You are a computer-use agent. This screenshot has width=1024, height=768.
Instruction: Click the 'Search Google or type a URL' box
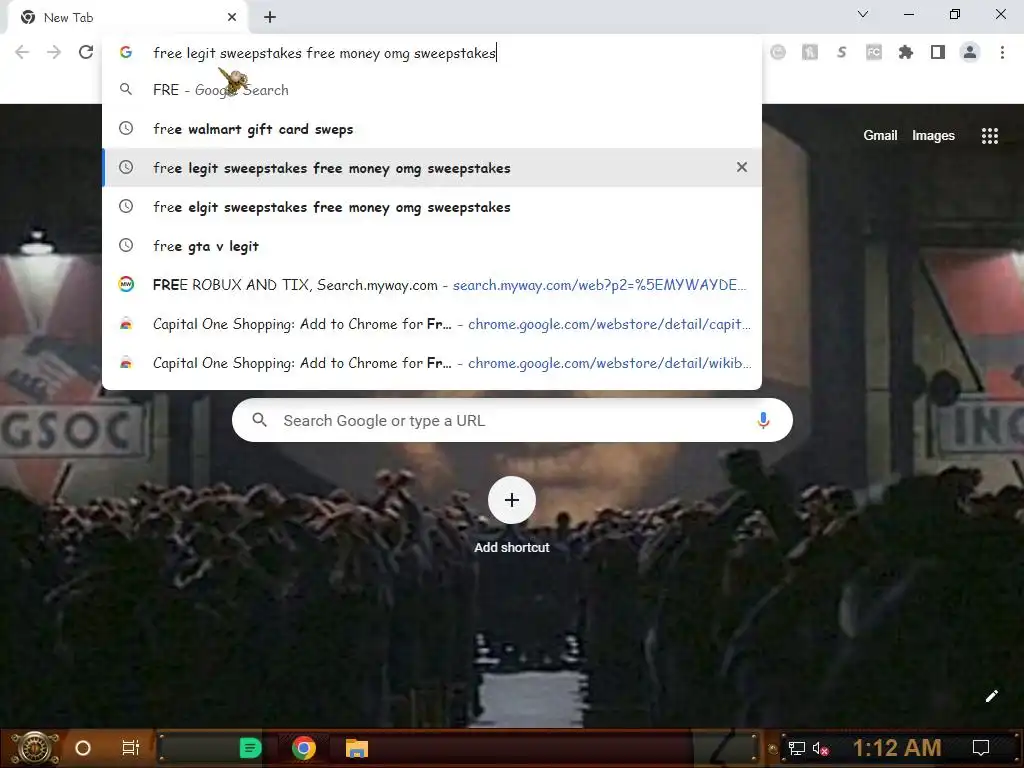pyautogui.click(x=512, y=420)
